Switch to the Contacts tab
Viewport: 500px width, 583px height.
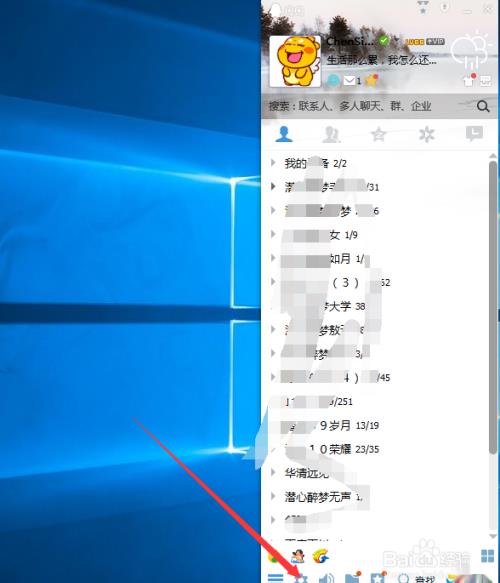(x=284, y=134)
